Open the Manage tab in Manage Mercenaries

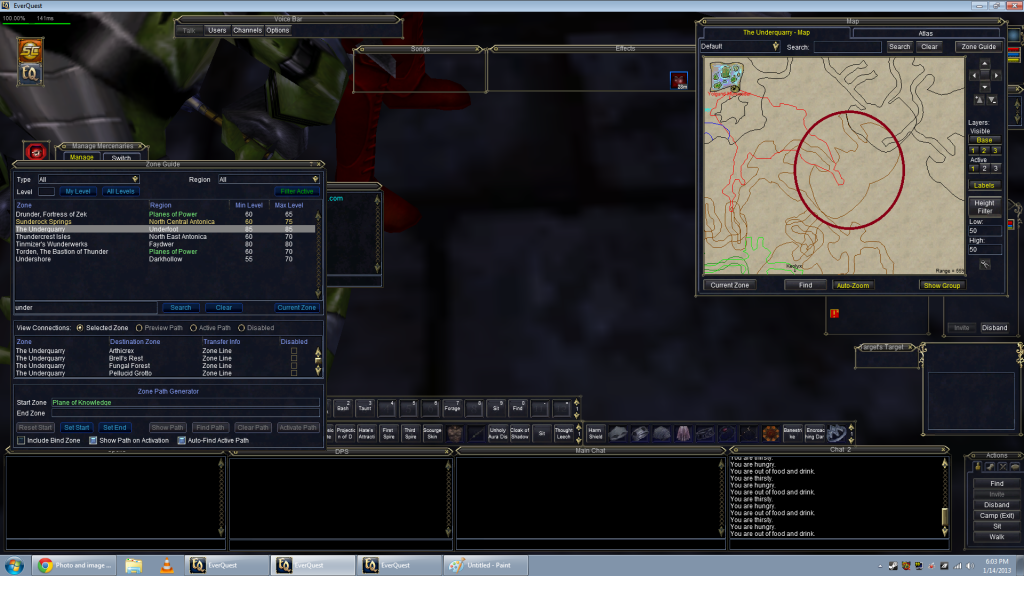pyautogui.click(x=82, y=157)
